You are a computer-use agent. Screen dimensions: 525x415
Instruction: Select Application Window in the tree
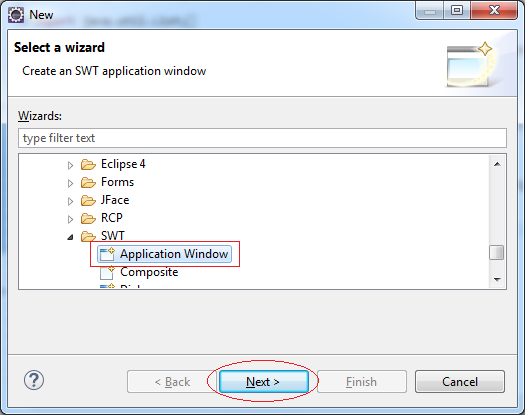[164, 254]
